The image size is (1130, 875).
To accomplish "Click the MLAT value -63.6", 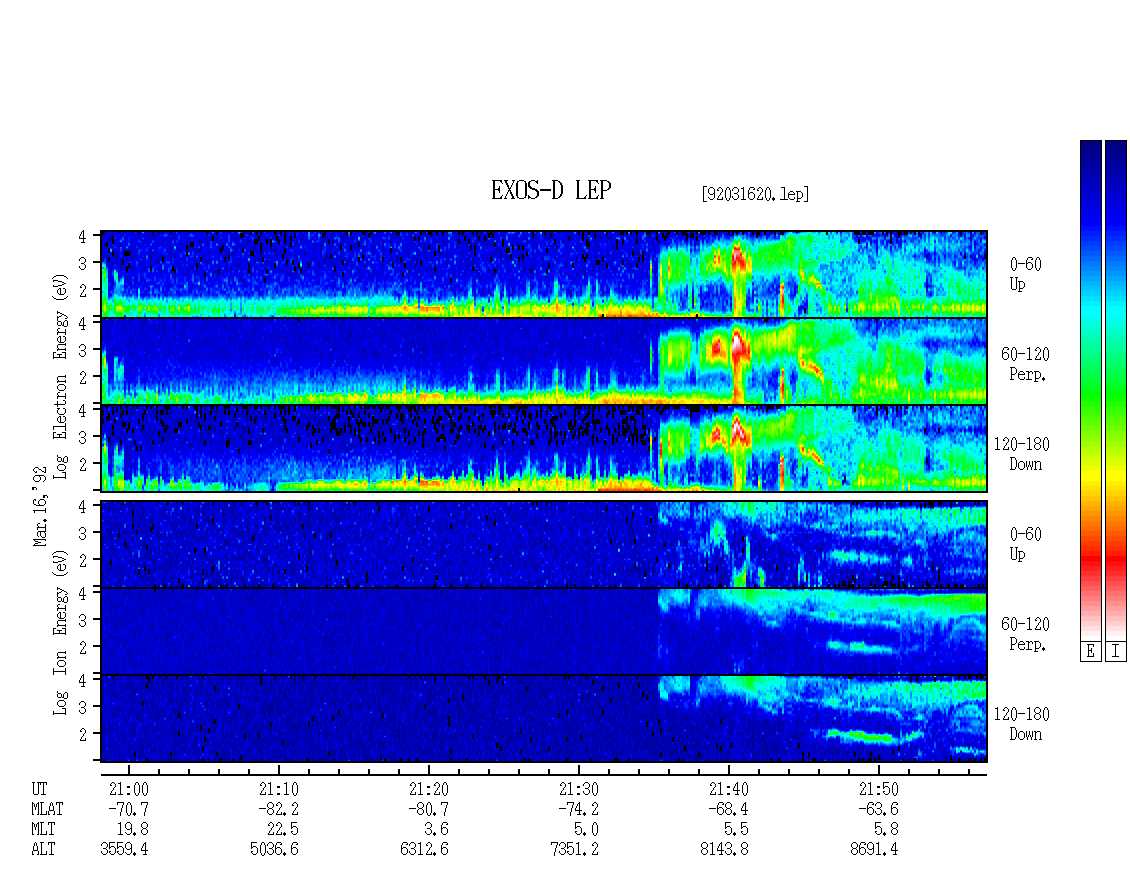I will tap(878, 809).
